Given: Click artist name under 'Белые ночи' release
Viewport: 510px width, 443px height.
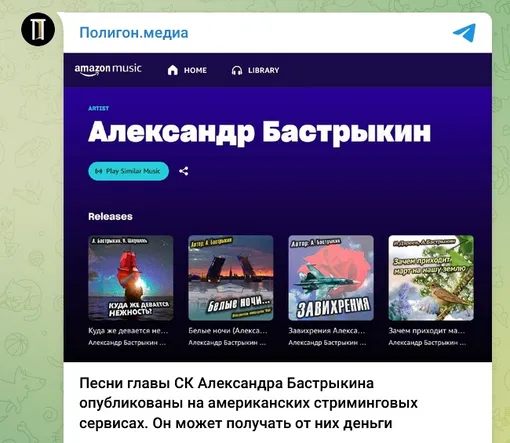Looking at the screenshot, I should click(x=227, y=343).
